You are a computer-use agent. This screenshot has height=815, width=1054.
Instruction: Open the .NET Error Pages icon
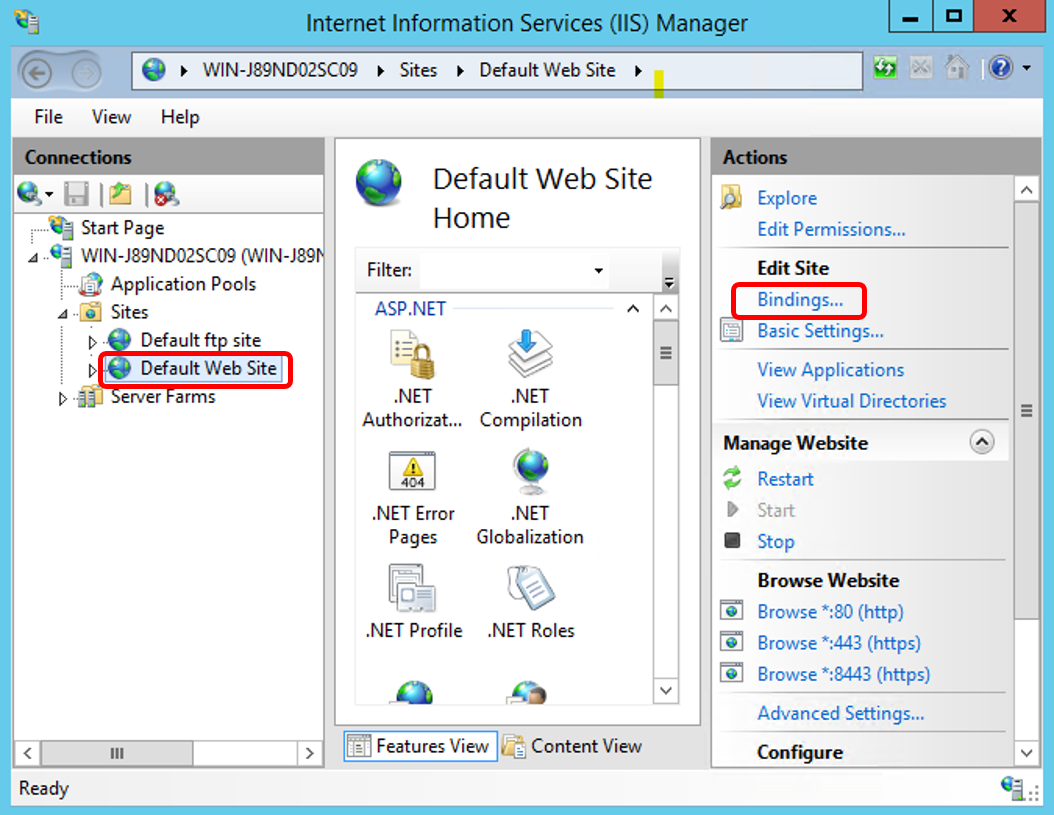[412, 472]
